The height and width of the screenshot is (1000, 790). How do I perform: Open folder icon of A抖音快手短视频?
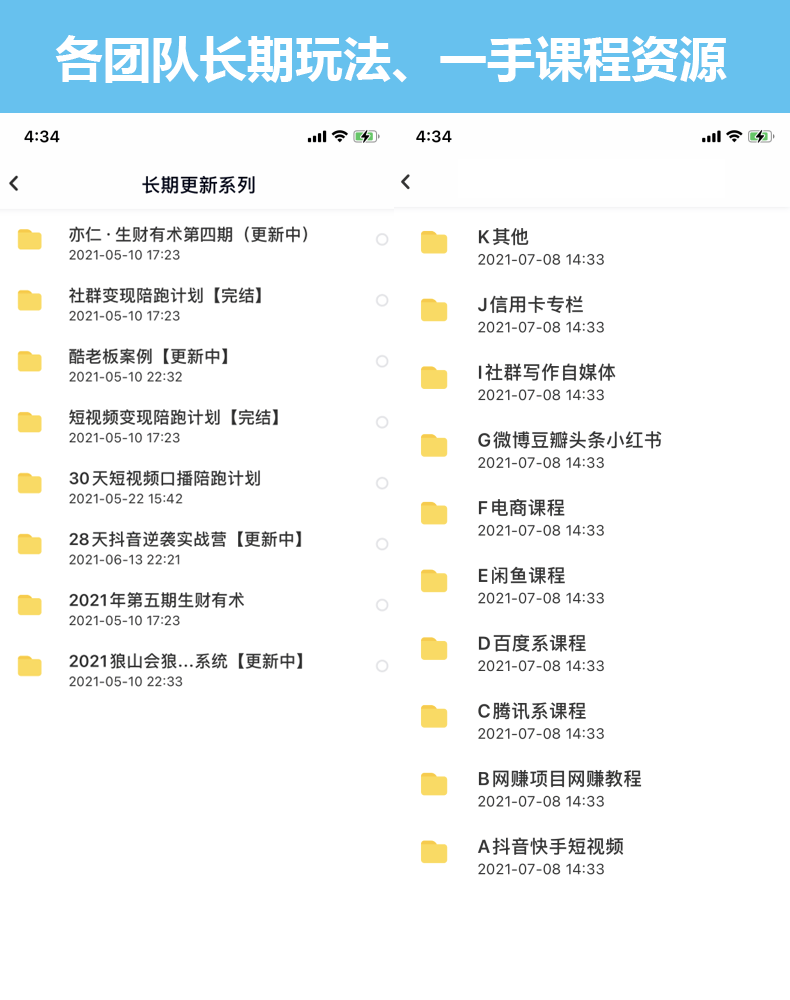coord(434,852)
